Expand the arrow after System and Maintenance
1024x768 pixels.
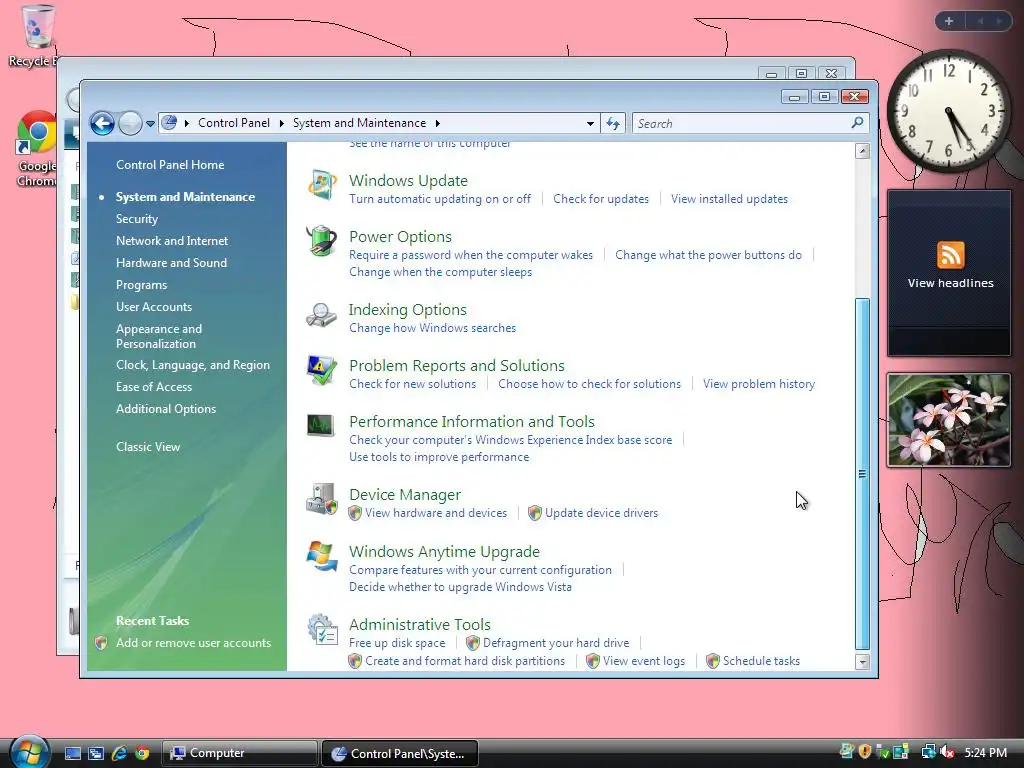(x=438, y=123)
